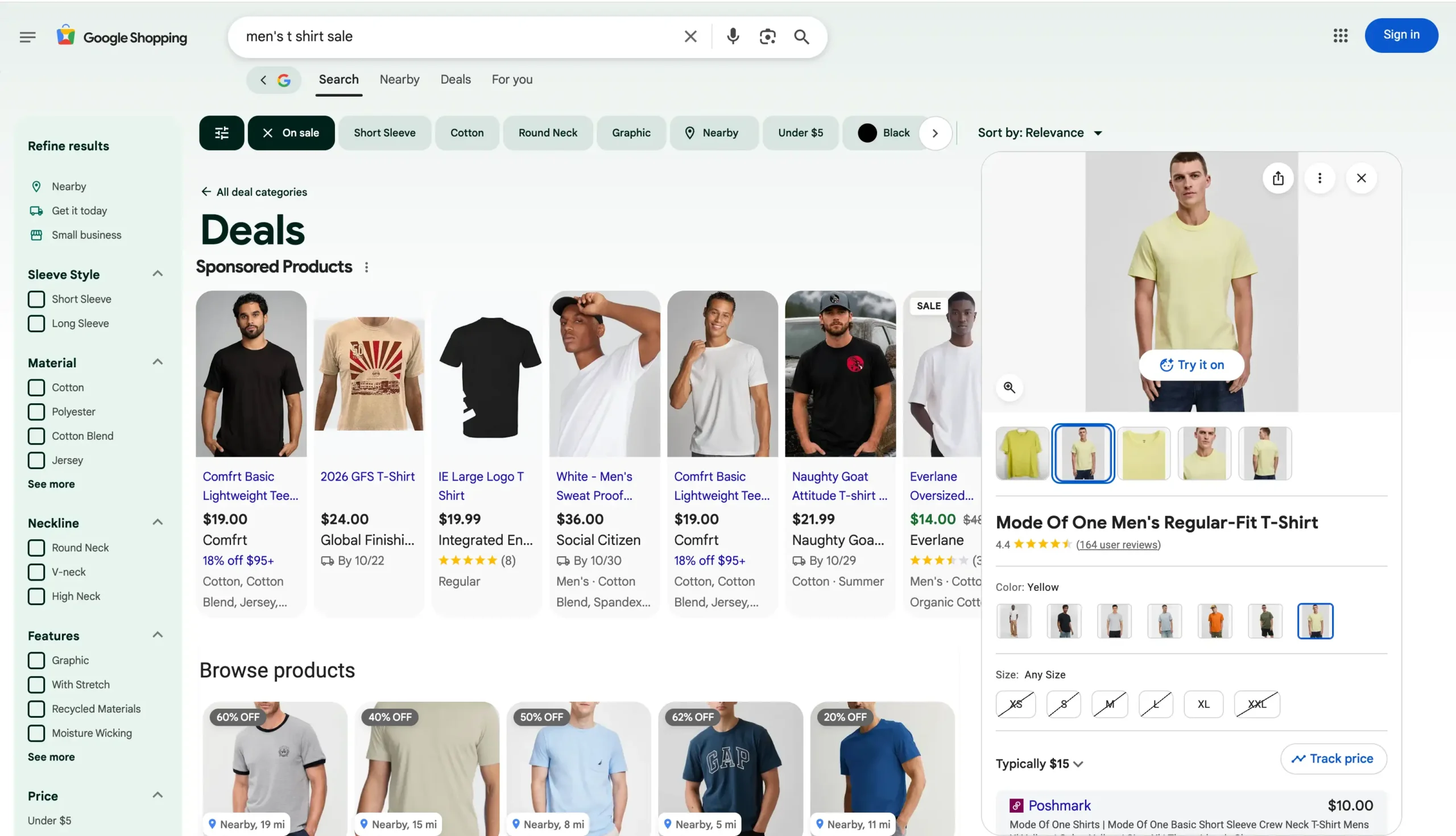1456x836 pixels.
Task: Close the product detail panel
Action: tap(1360, 178)
